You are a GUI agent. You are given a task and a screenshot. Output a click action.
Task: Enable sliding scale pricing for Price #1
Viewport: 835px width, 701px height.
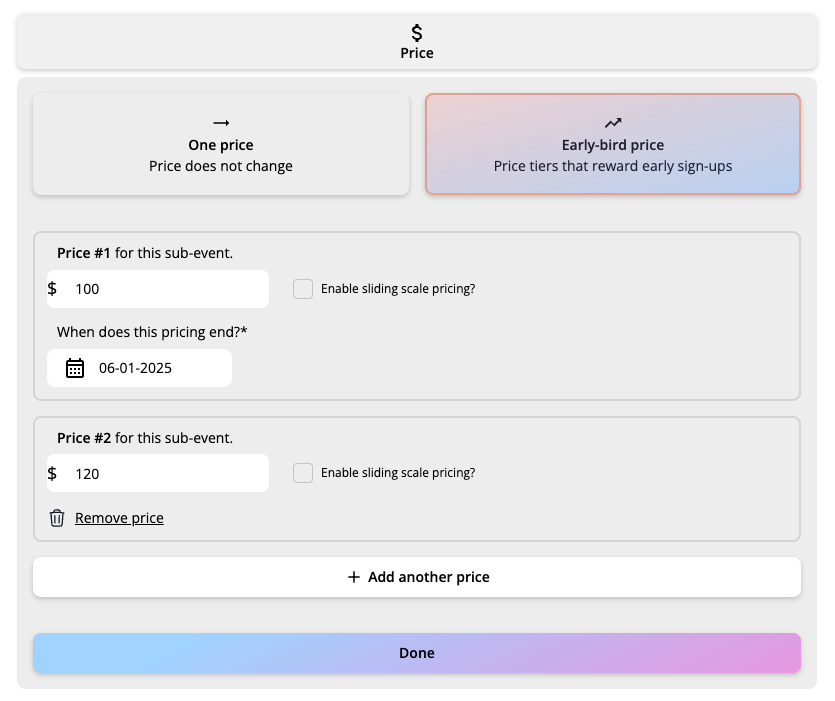coord(303,289)
